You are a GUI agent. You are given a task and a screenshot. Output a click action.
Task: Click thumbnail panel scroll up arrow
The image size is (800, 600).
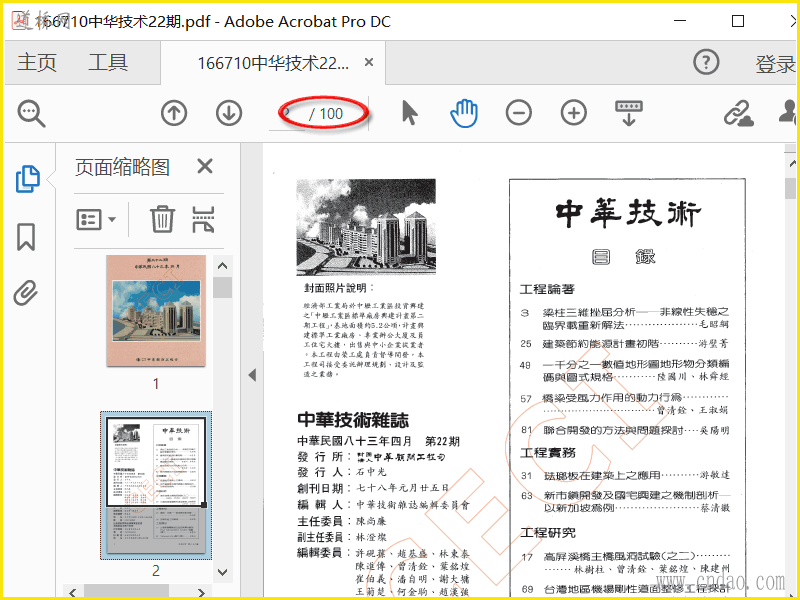(222, 265)
